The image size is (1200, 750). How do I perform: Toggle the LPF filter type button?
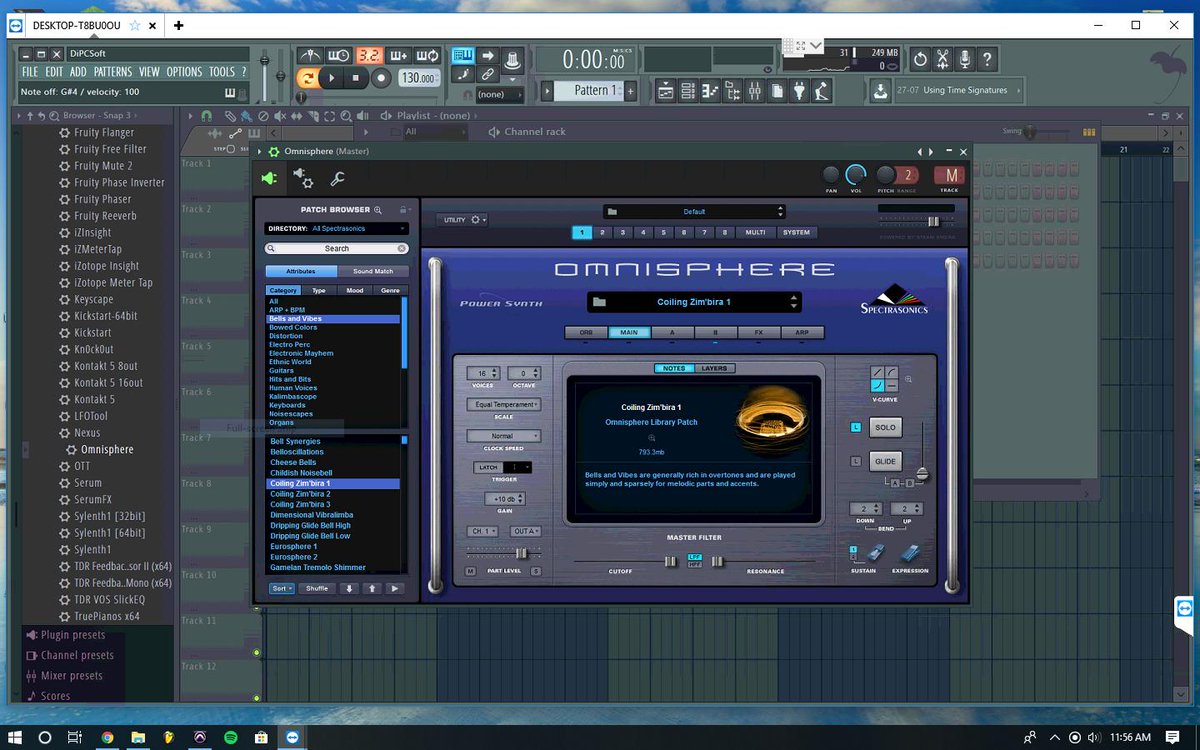click(x=695, y=557)
